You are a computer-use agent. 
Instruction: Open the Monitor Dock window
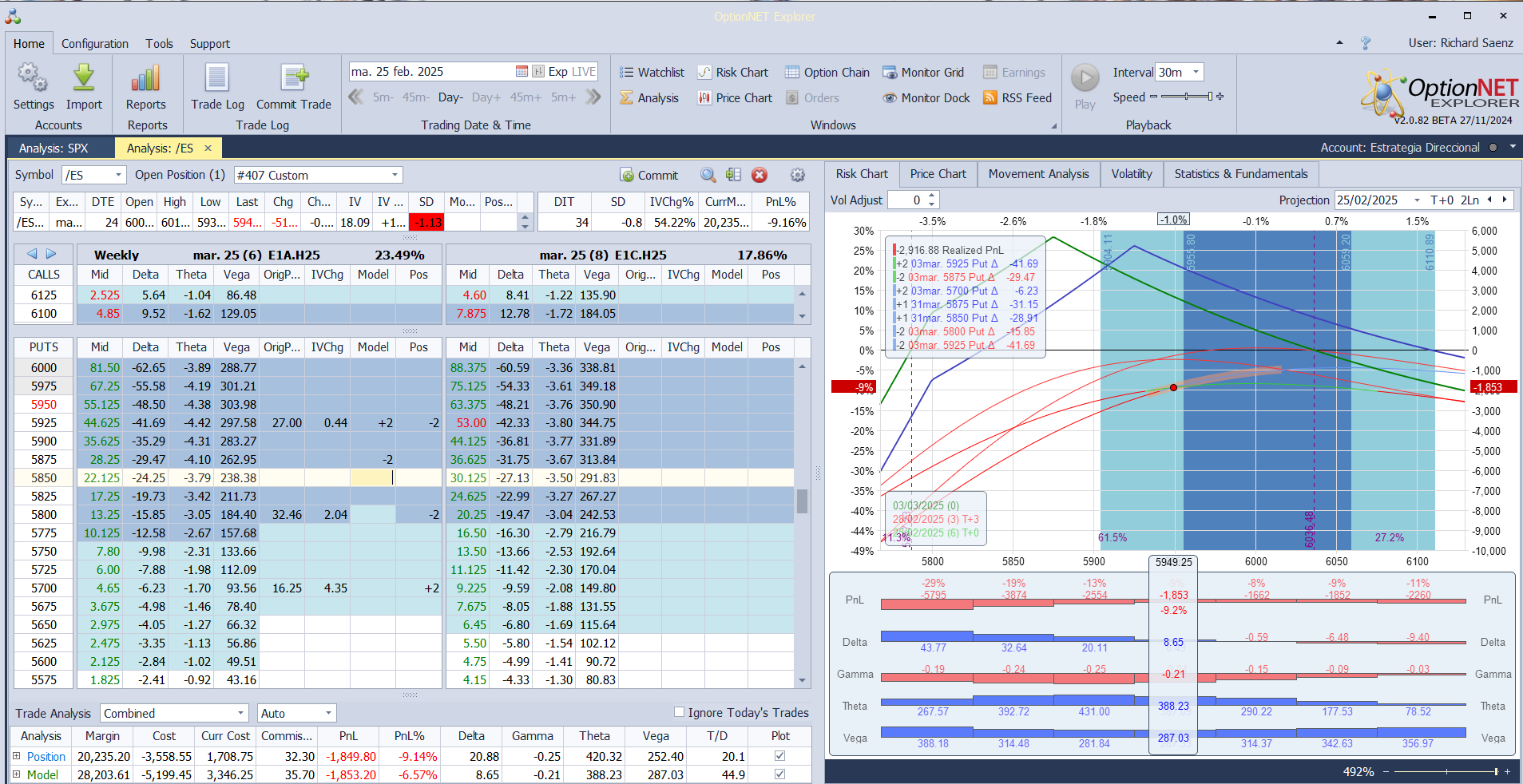[926, 98]
